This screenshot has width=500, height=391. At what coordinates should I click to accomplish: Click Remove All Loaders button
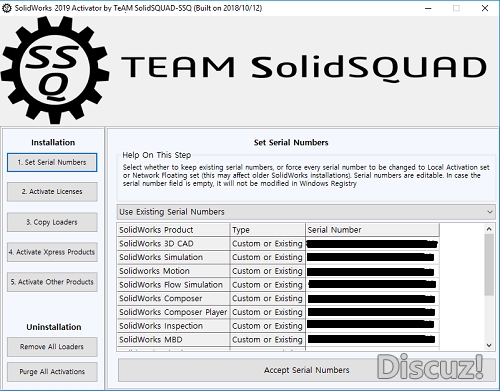pos(52,347)
